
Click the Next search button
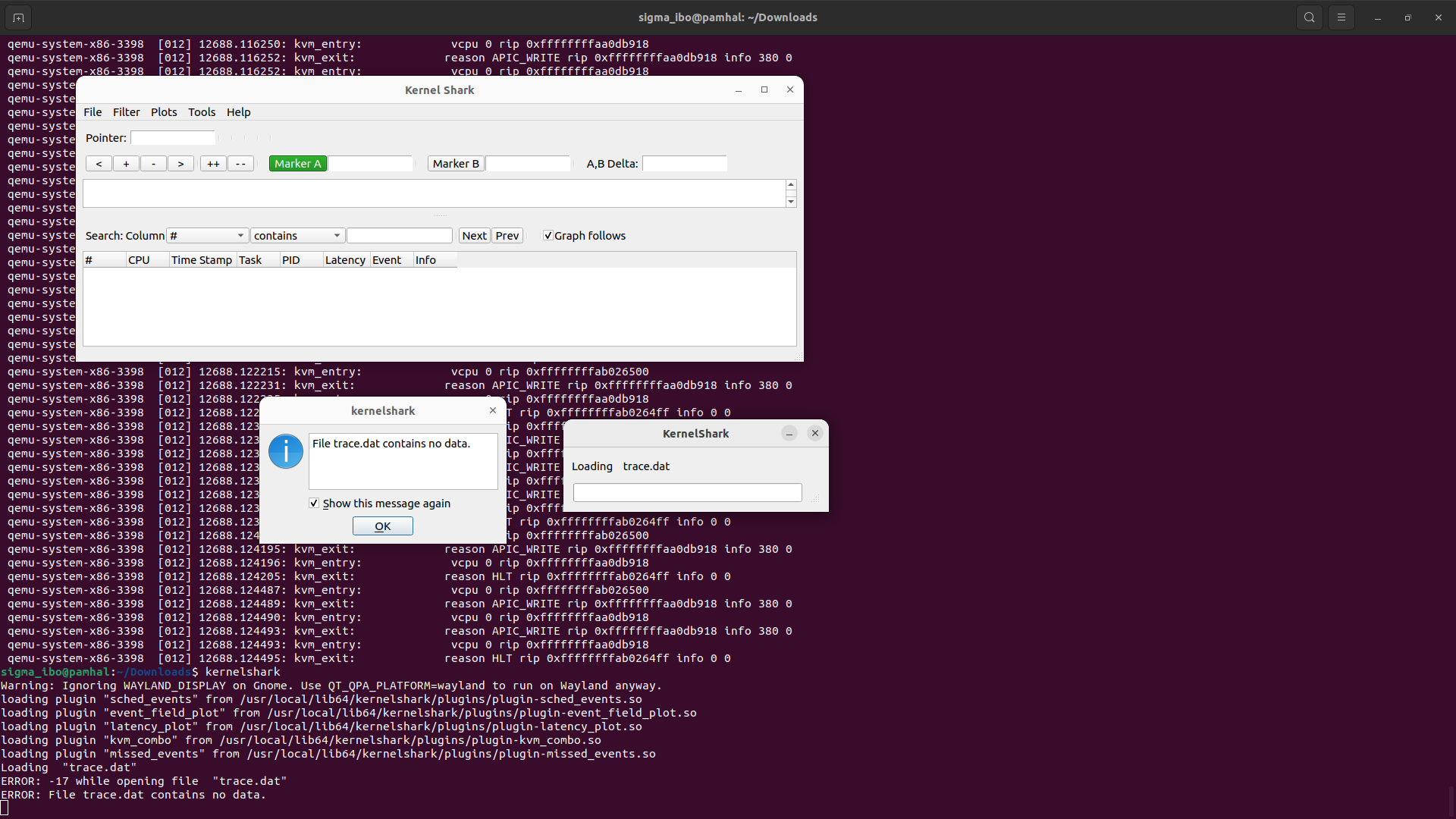474,236
